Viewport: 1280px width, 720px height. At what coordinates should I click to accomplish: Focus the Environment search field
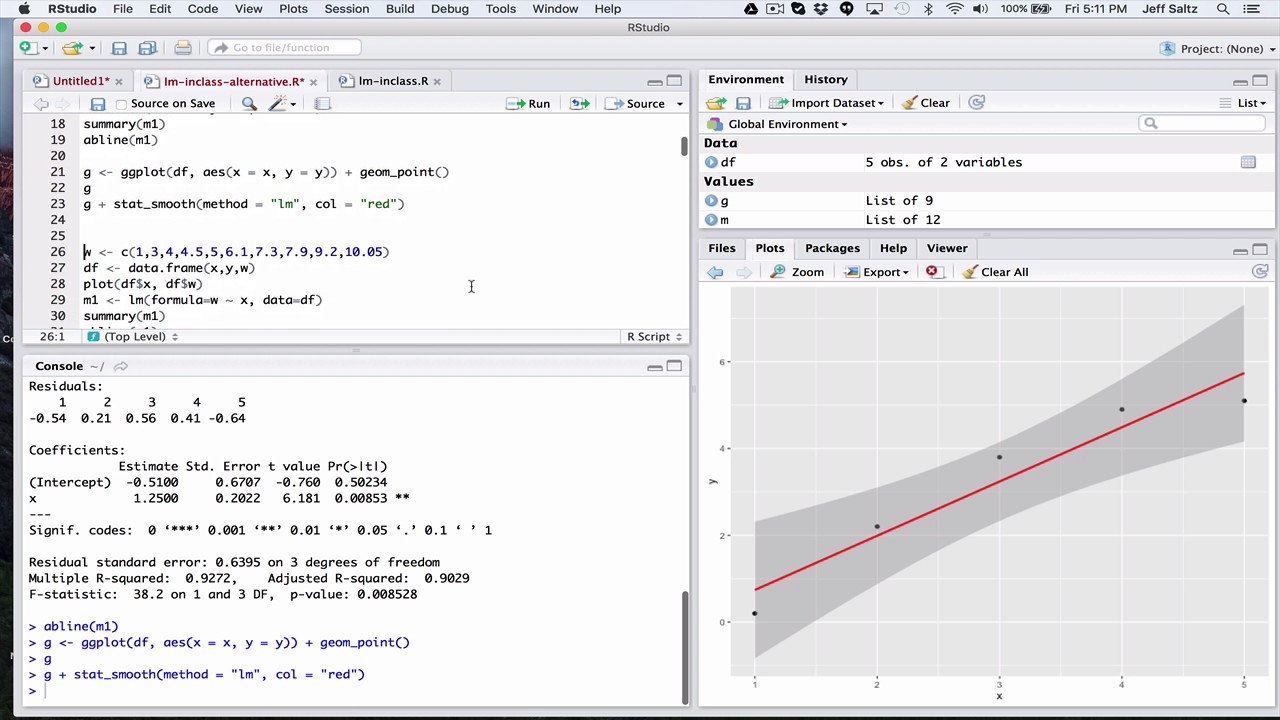(x=1203, y=123)
